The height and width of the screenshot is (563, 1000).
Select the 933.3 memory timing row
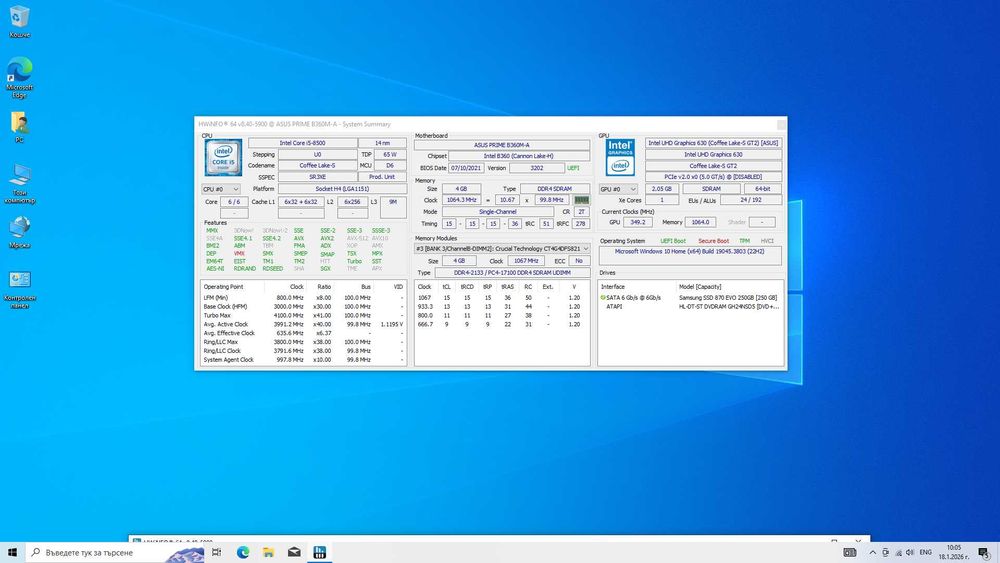[501, 307]
